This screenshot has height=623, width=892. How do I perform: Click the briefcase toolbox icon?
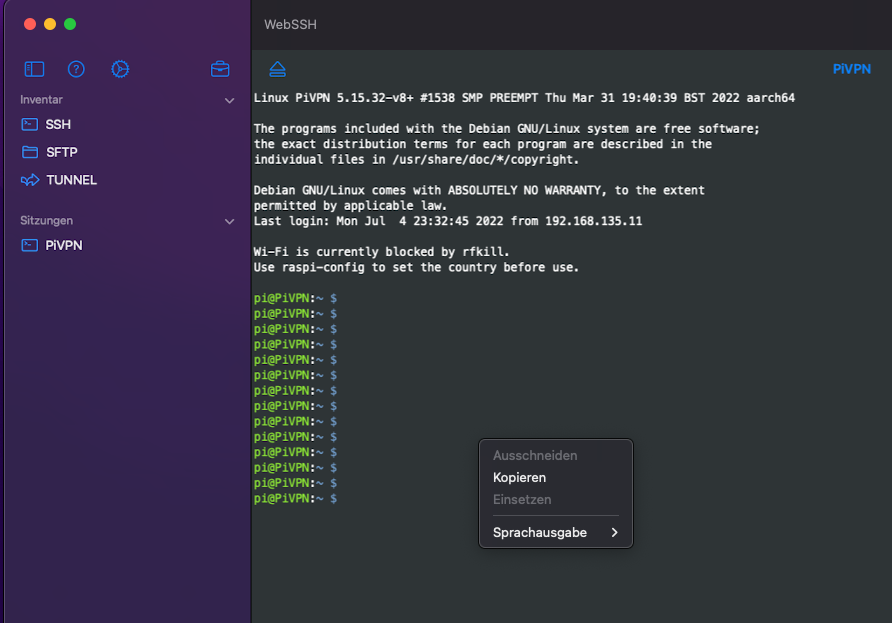(220, 69)
